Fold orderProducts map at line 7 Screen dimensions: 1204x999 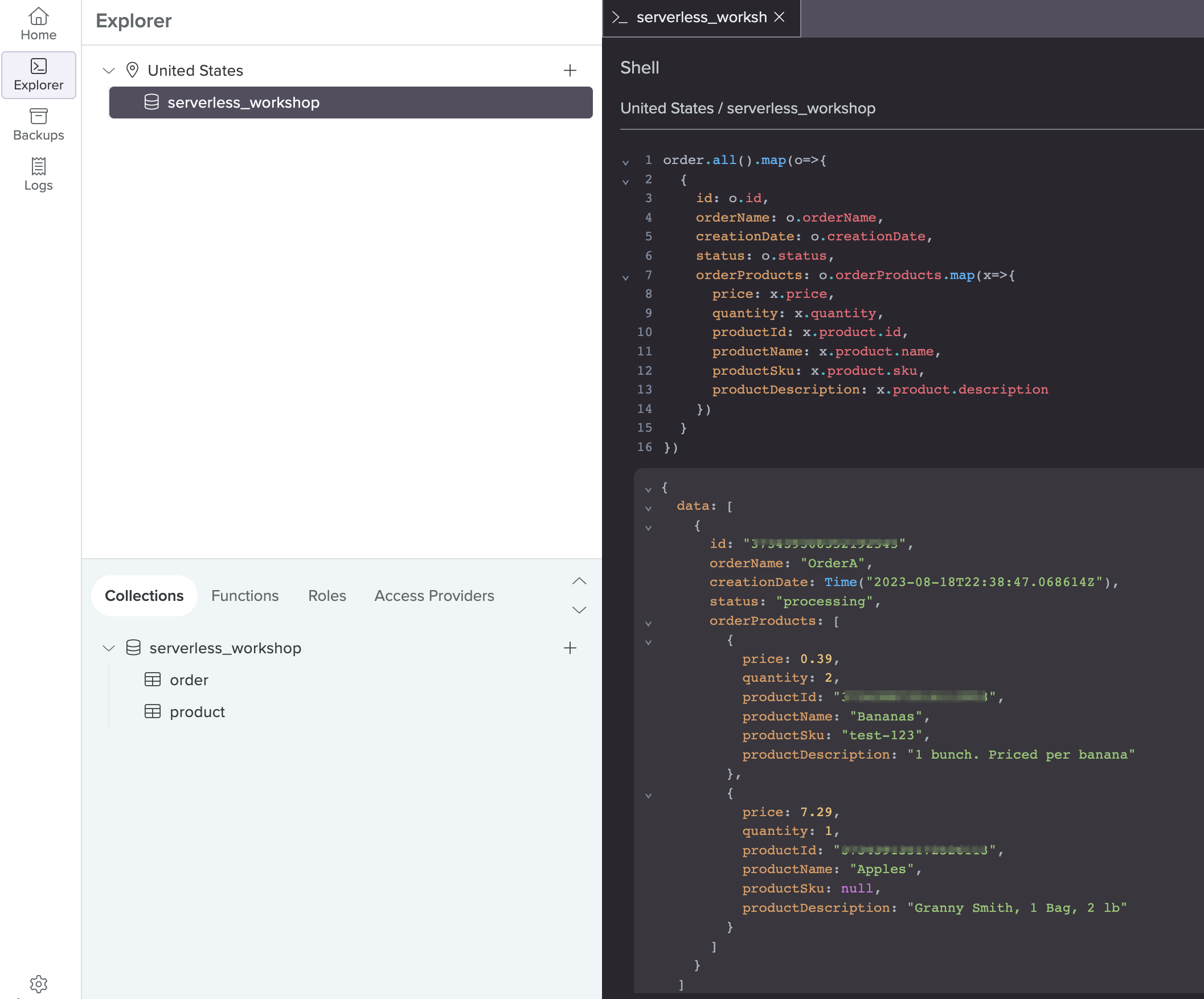click(625, 278)
